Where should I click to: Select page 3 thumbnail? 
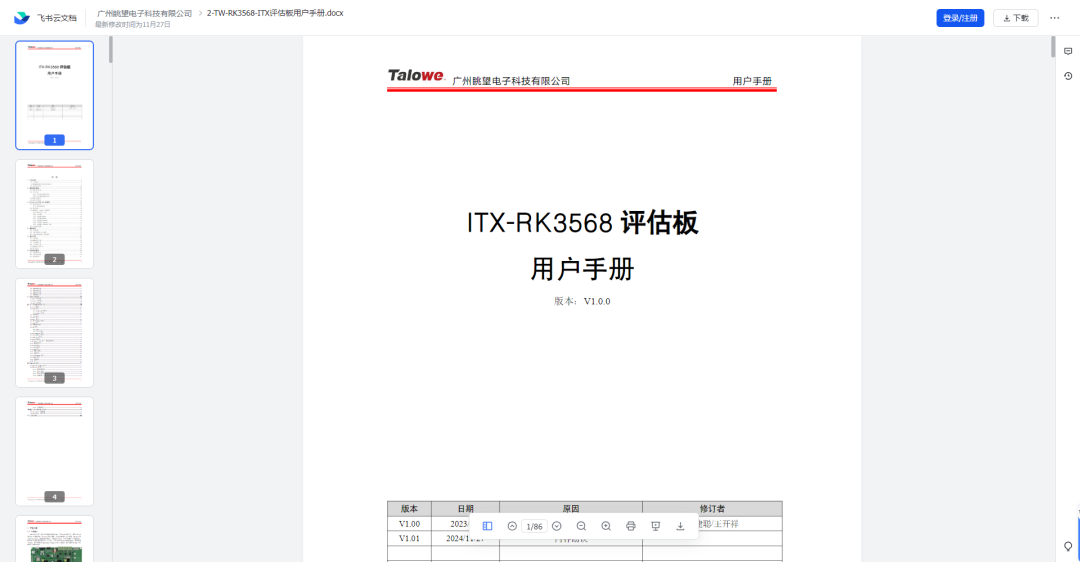54,333
